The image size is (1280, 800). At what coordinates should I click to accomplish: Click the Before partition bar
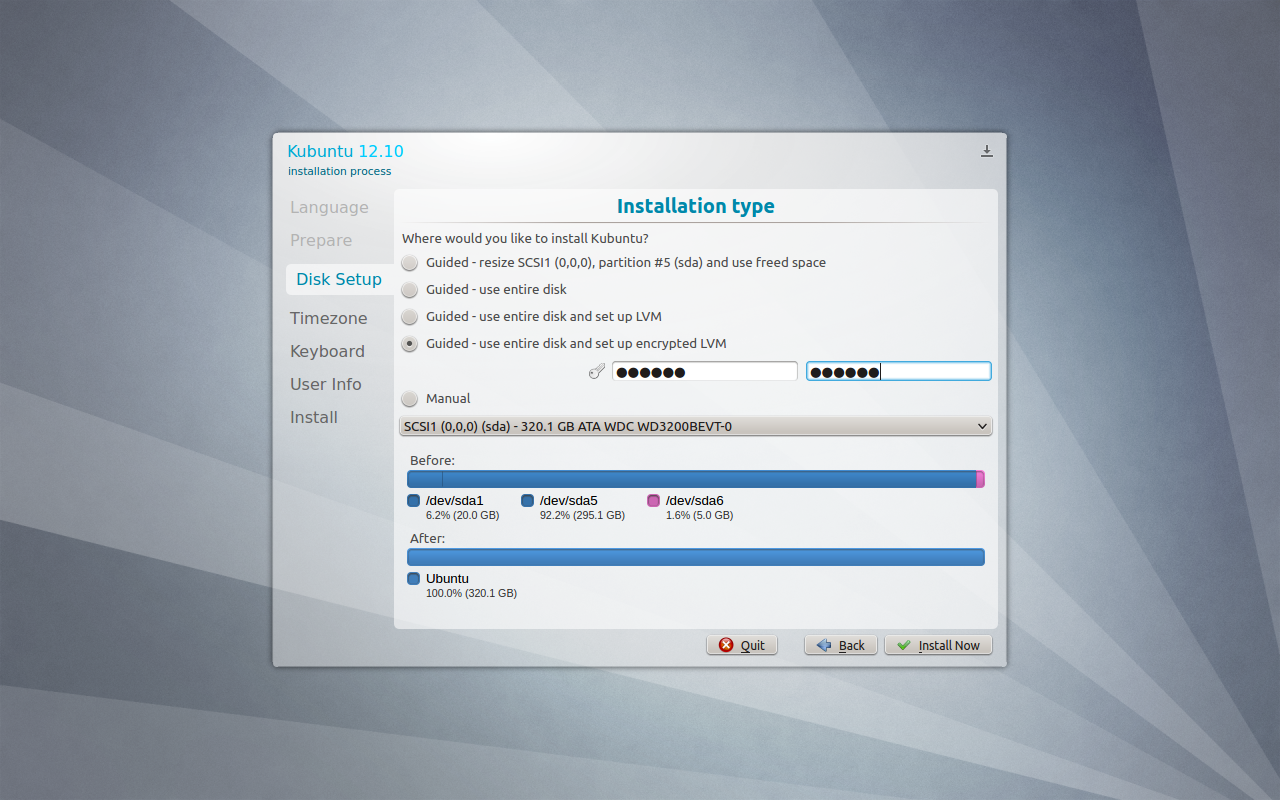pos(696,479)
